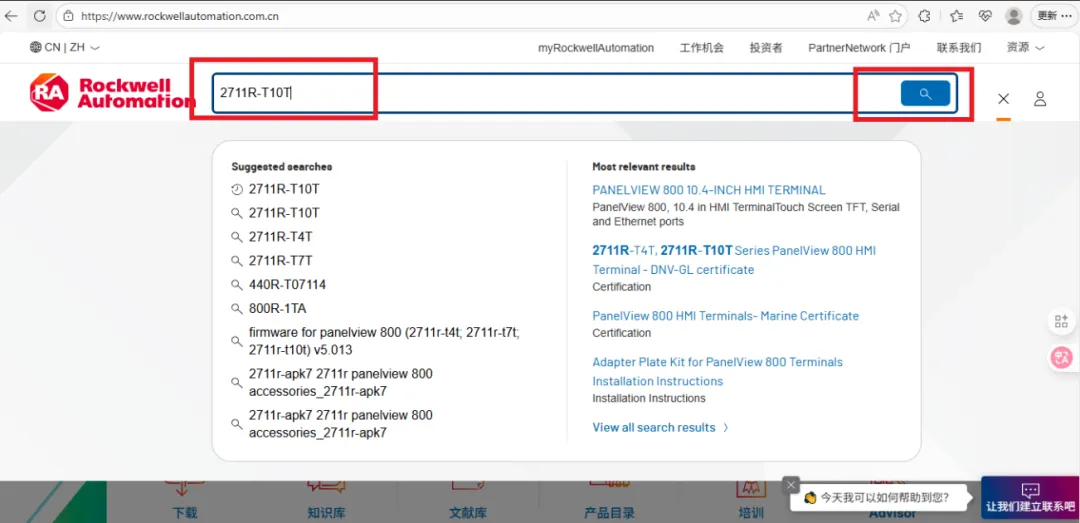Open the 今天我可以如何帮助到您 chat bubble

(879, 496)
